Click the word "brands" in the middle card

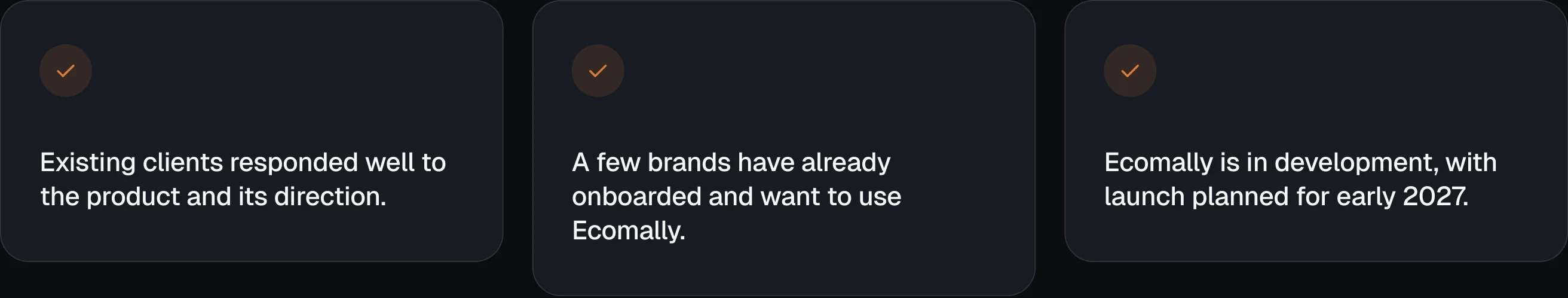coord(688,163)
